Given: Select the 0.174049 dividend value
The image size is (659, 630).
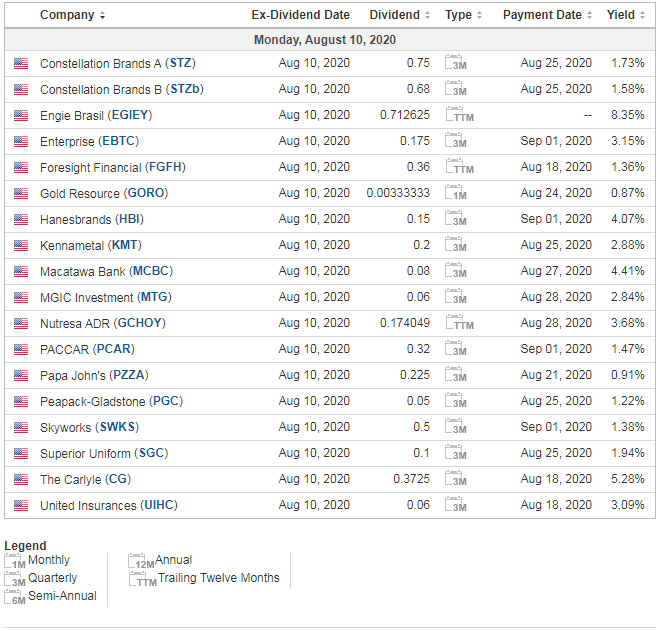Looking at the screenshot, I should [405, 323].
